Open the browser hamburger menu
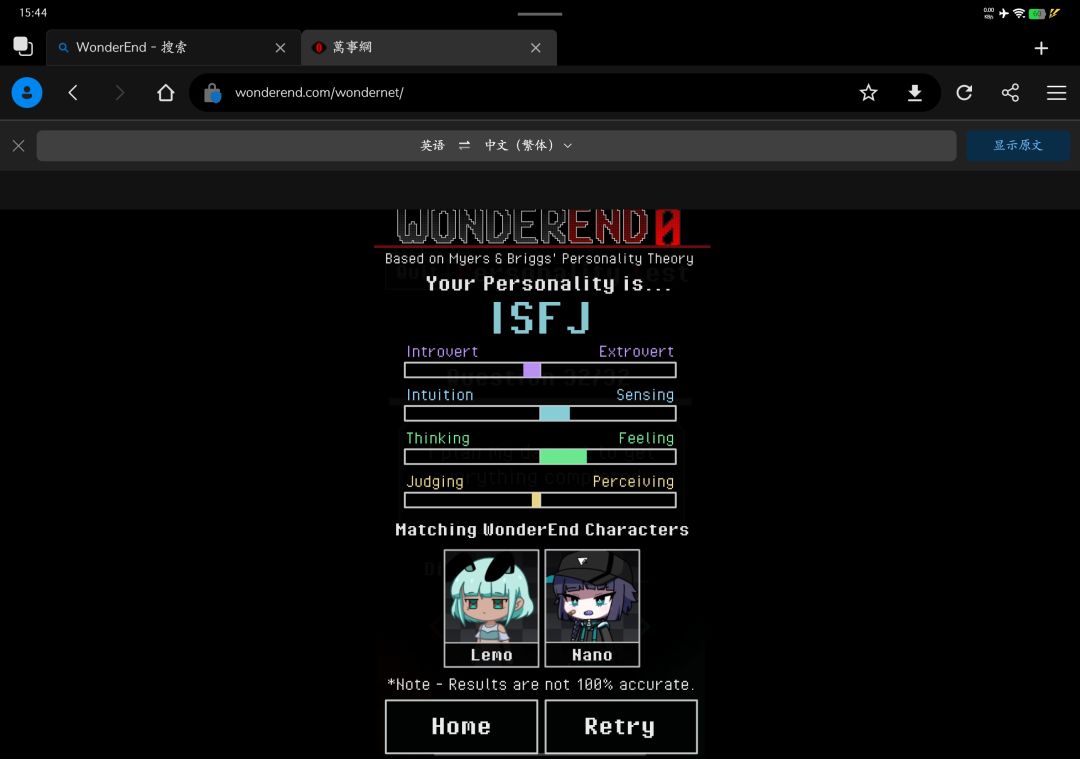The height and width of the screenshot is (759, 1080). click(1057, 92)
